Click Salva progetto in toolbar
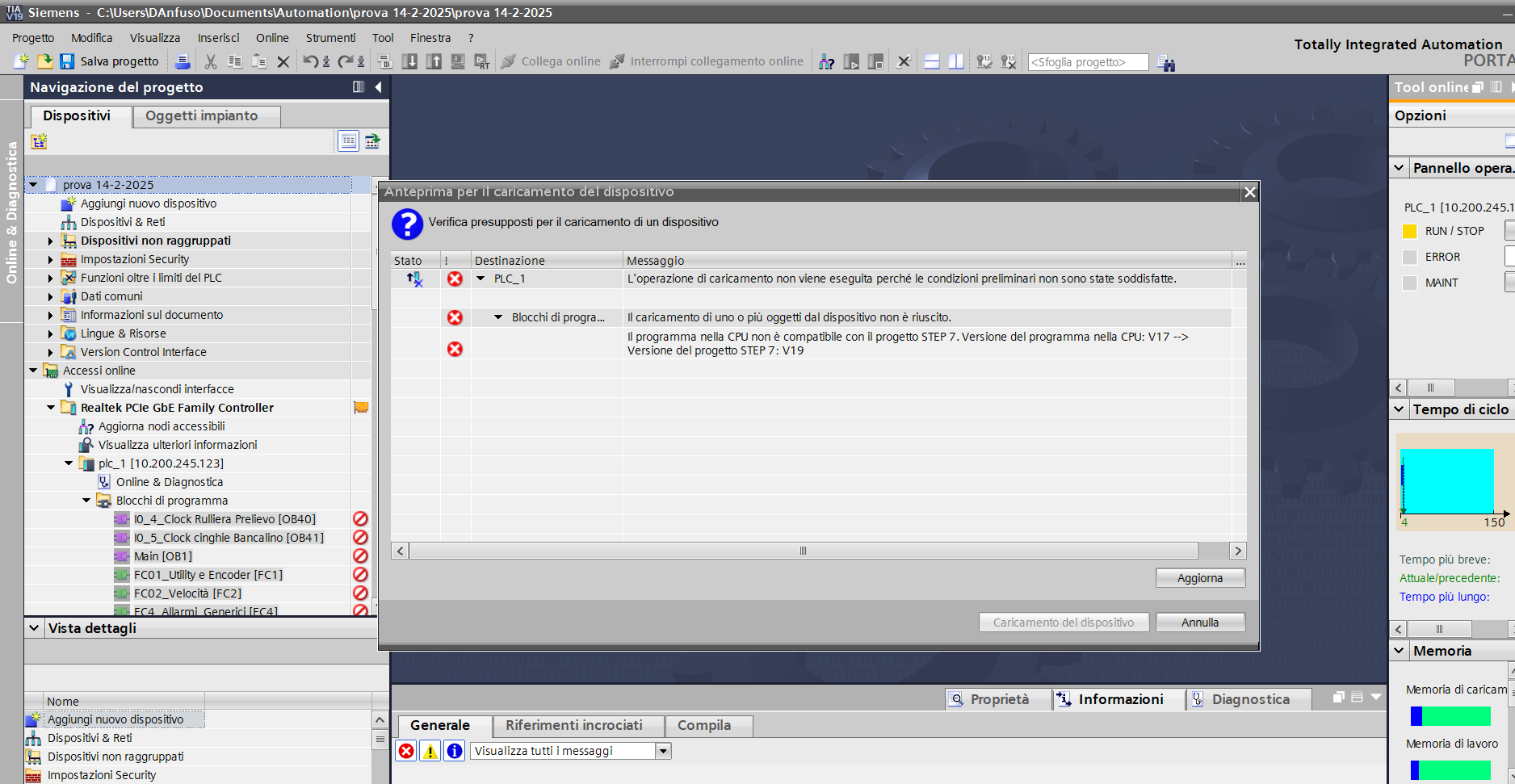This screenshot has height=784, width=1515. pyautogui.click(x=110, y=61)
